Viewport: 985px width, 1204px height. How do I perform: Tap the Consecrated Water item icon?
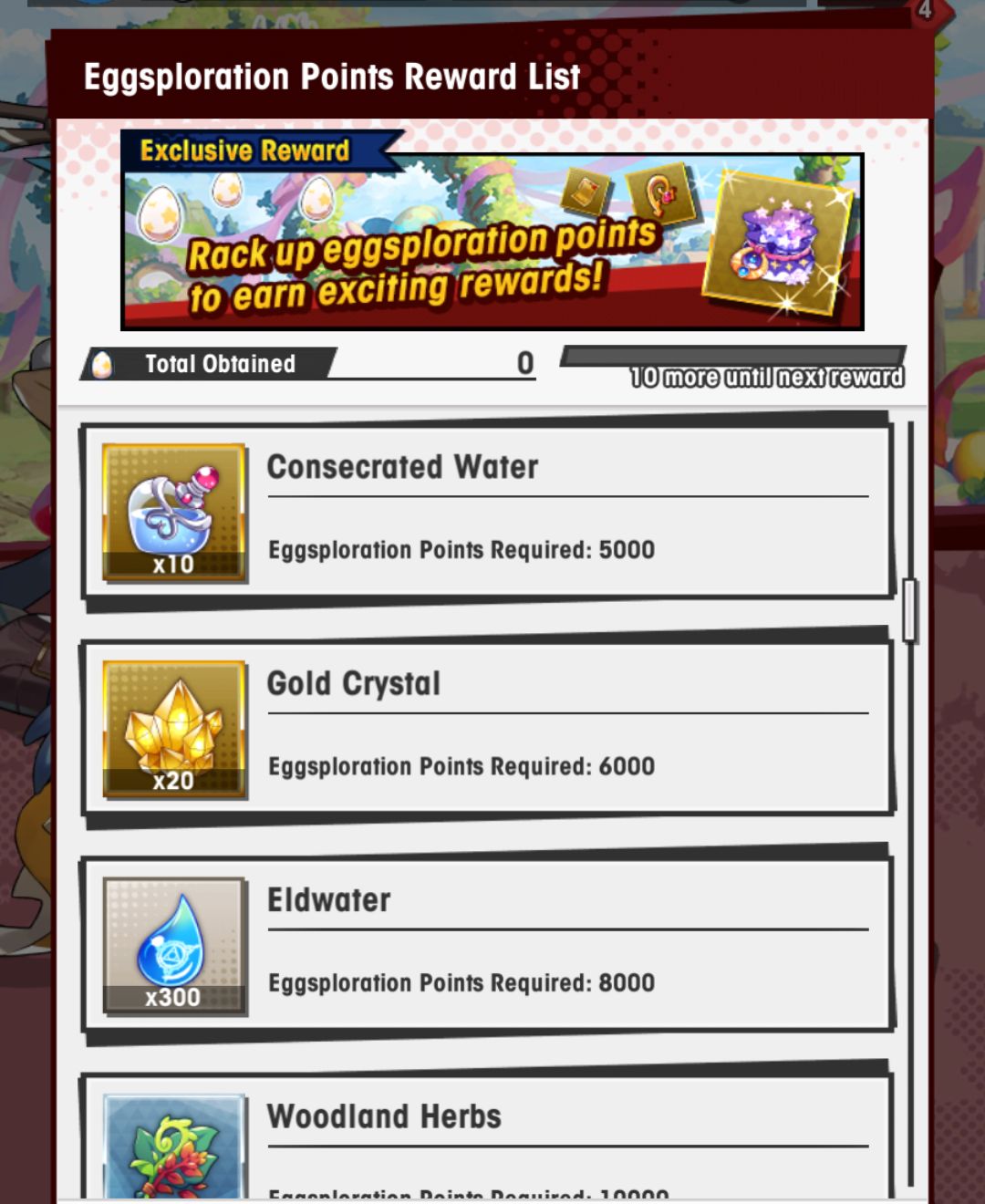tap(174, 512)
